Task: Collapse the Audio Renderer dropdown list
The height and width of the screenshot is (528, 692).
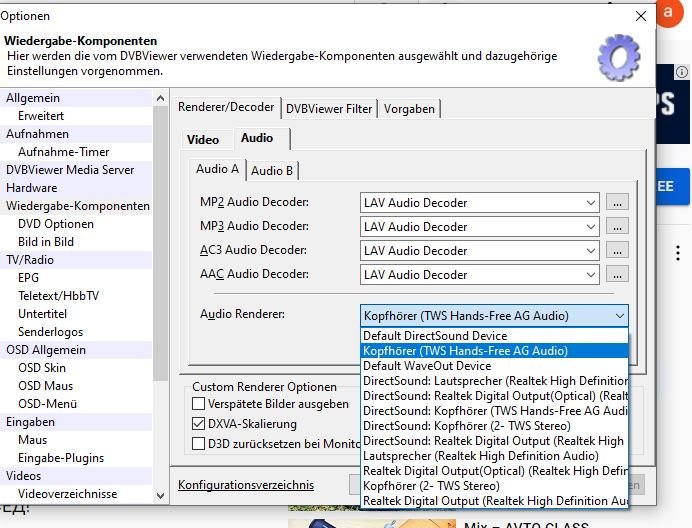Action: tap(619, 316)
